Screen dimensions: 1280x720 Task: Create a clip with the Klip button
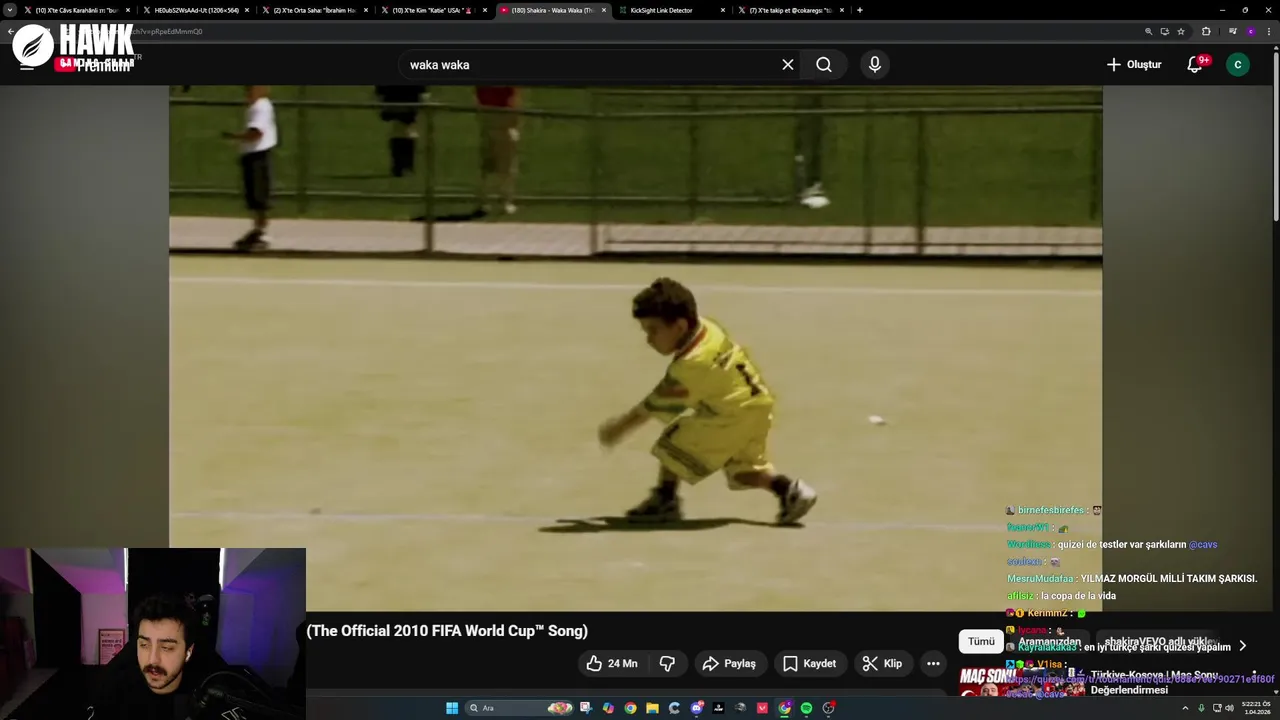click(883, 663)
